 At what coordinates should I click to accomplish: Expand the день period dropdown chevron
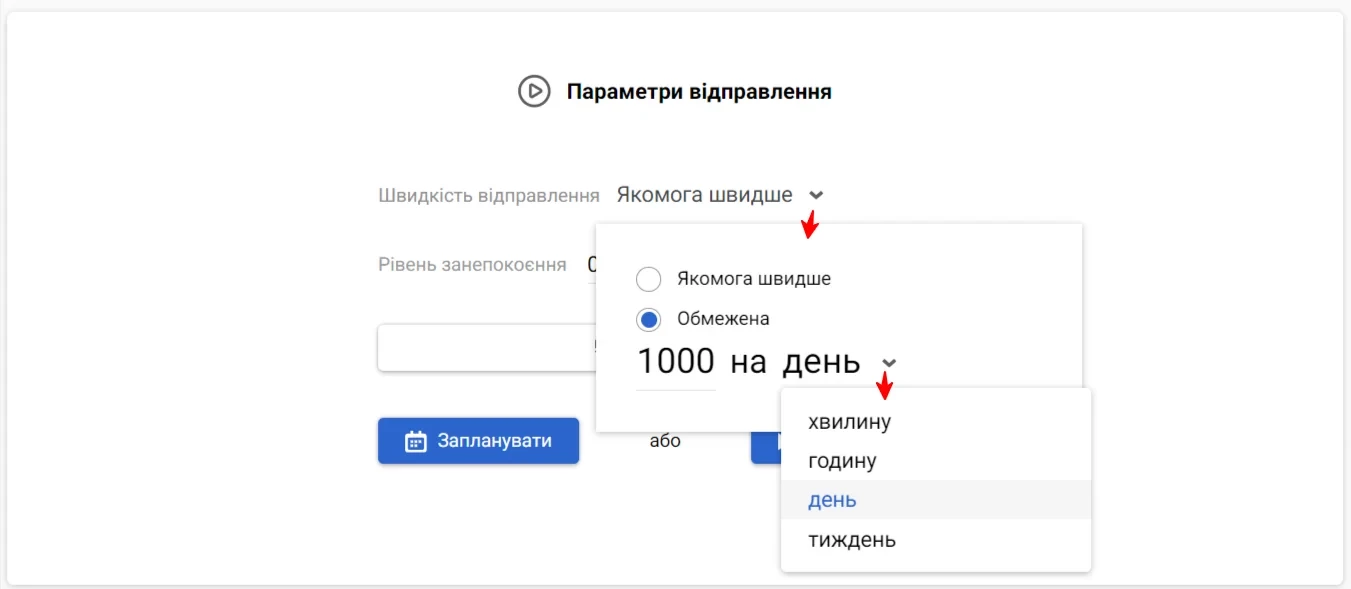point(889,363)
